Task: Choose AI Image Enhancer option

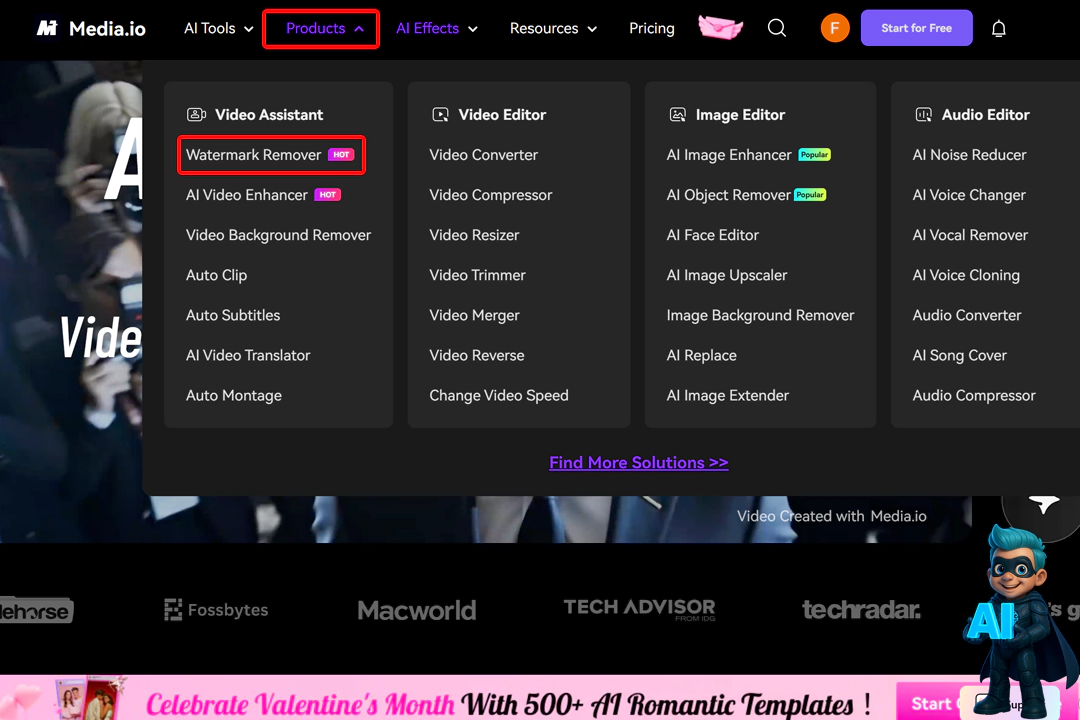Action: point(729,155)
